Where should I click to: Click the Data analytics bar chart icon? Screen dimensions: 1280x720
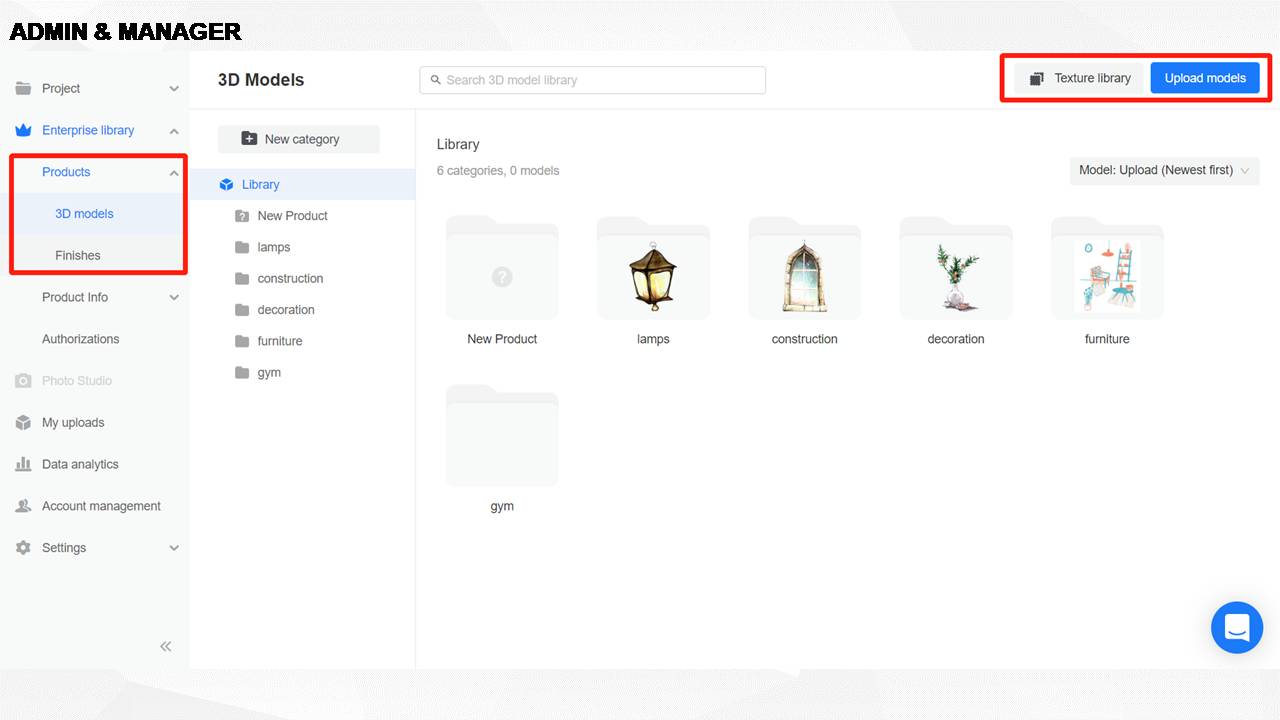point(23,465)
